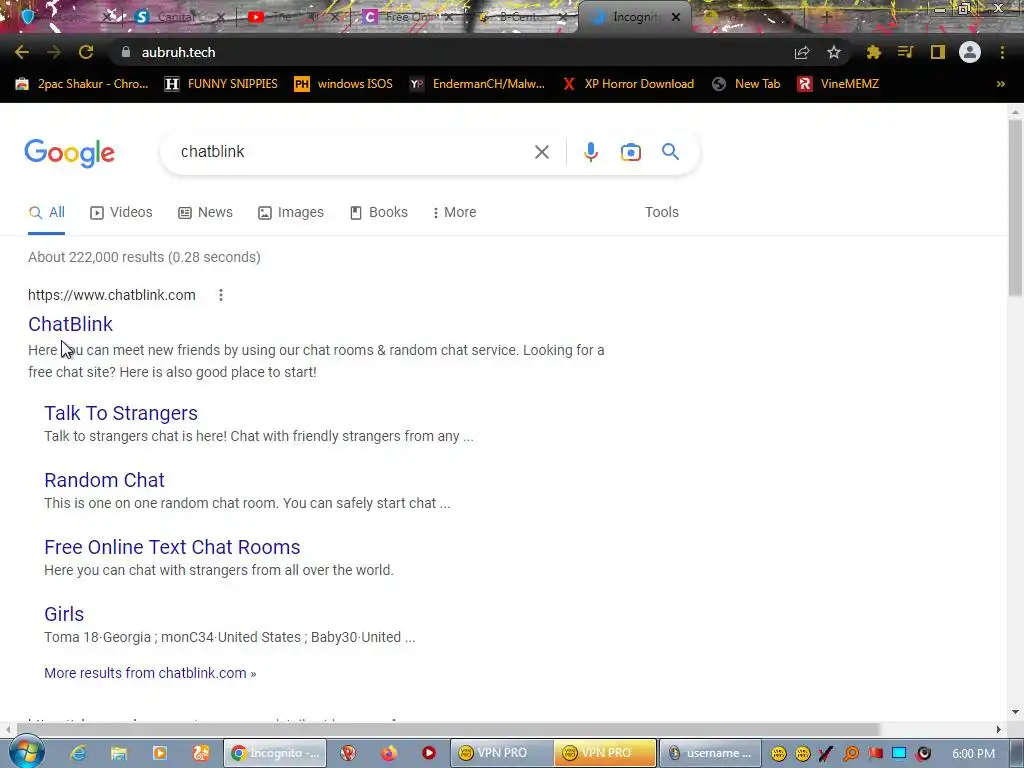Switch to the Images tab
Viewport: 1024px width, 768px height.
(x=291, y=212)
